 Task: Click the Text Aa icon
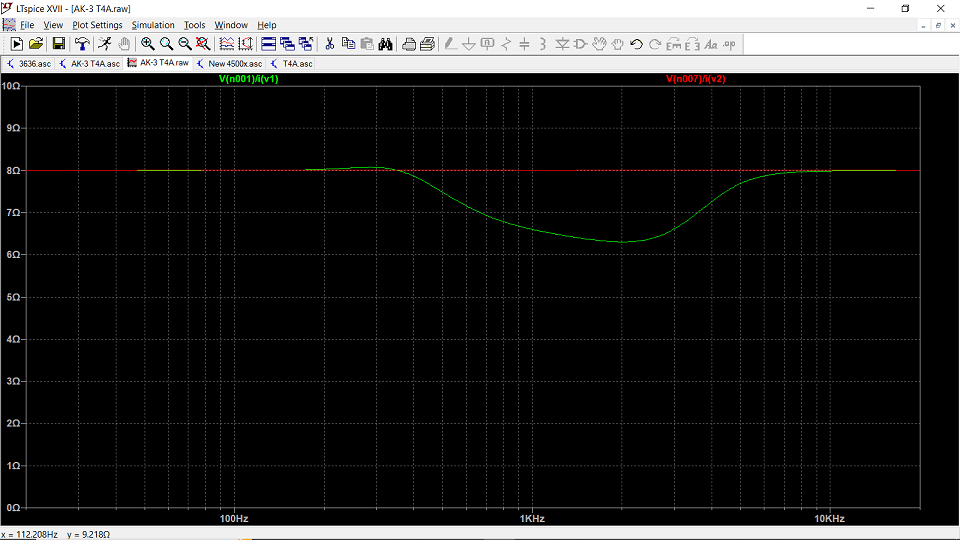(x=711, y=44)
